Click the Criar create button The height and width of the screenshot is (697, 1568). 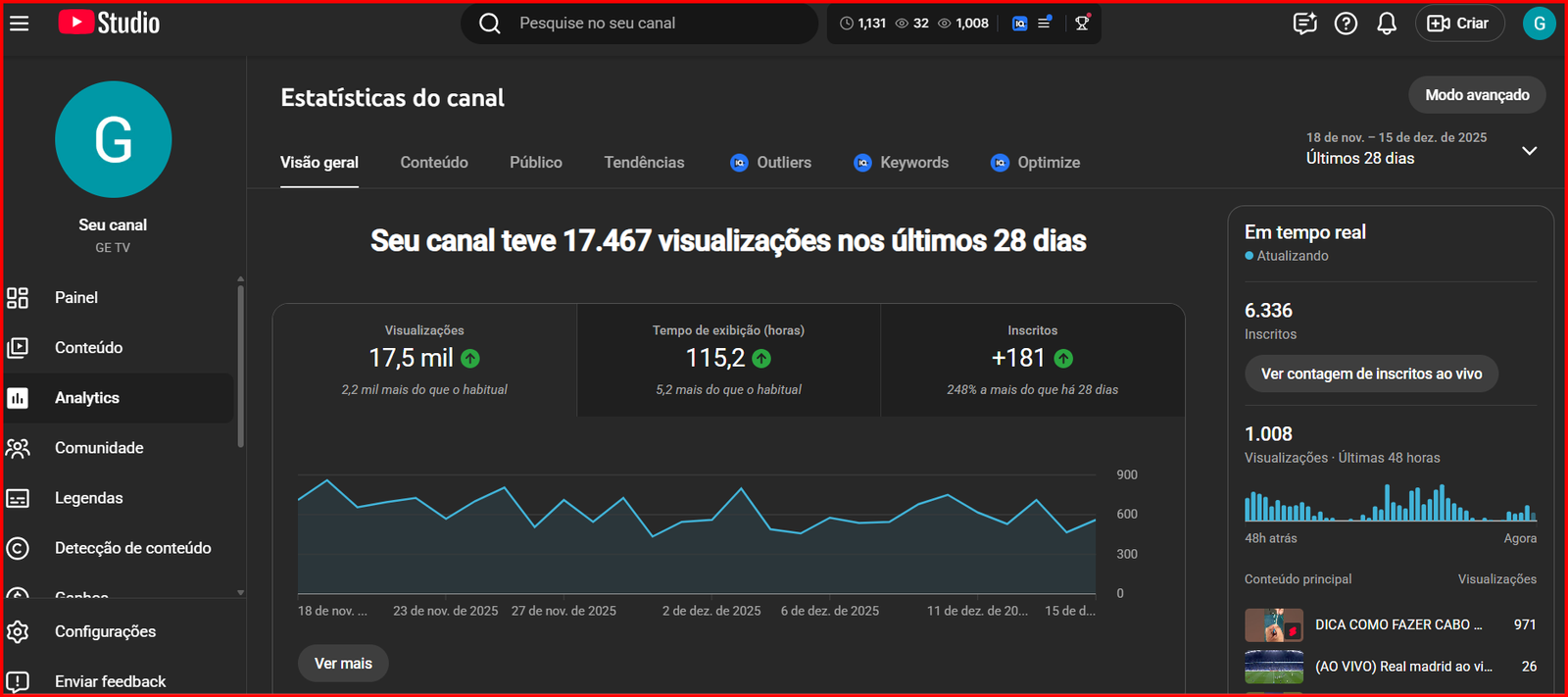(1459, 24)
